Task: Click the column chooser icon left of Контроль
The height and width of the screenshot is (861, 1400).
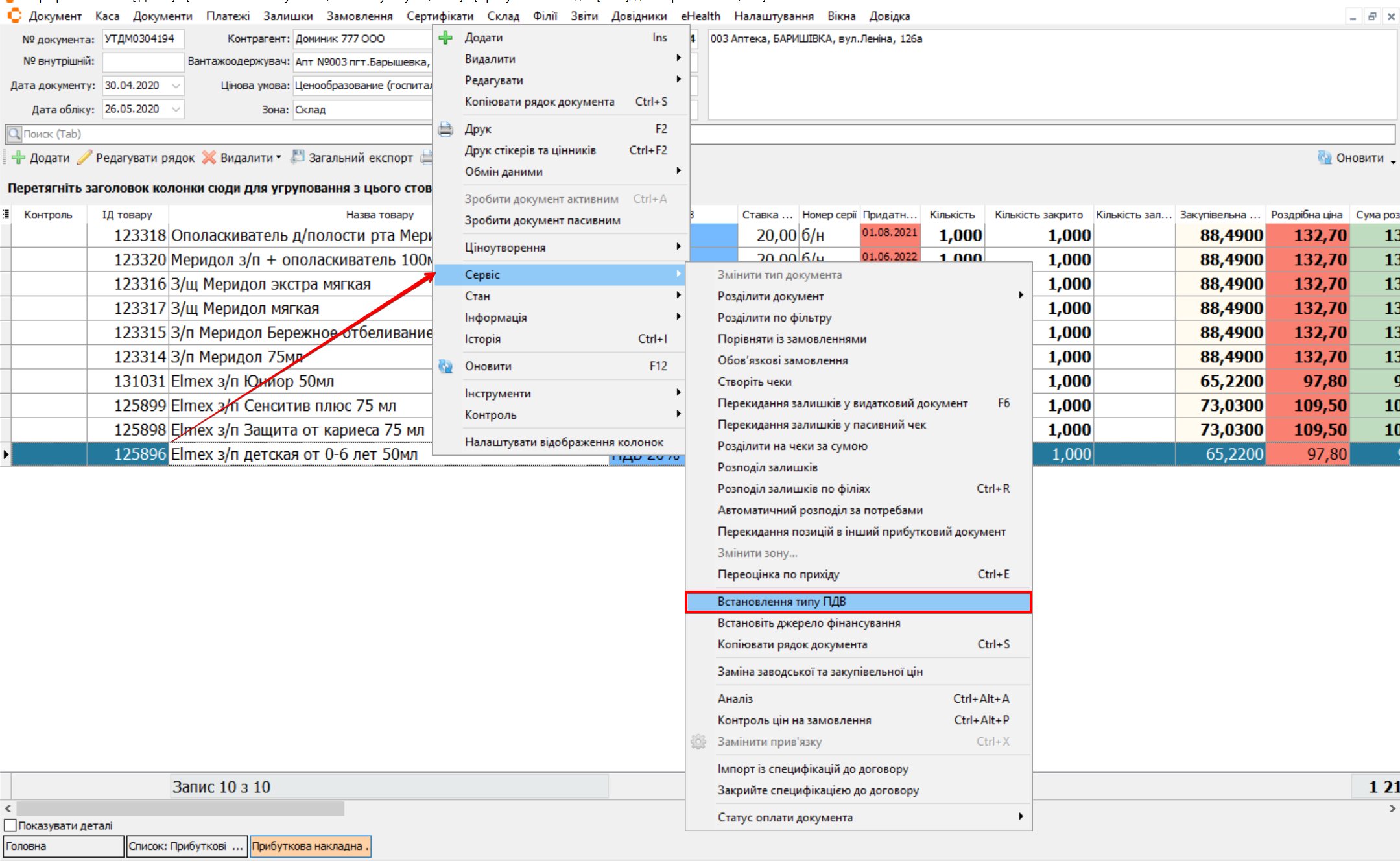Action: (x=6, y=215)
